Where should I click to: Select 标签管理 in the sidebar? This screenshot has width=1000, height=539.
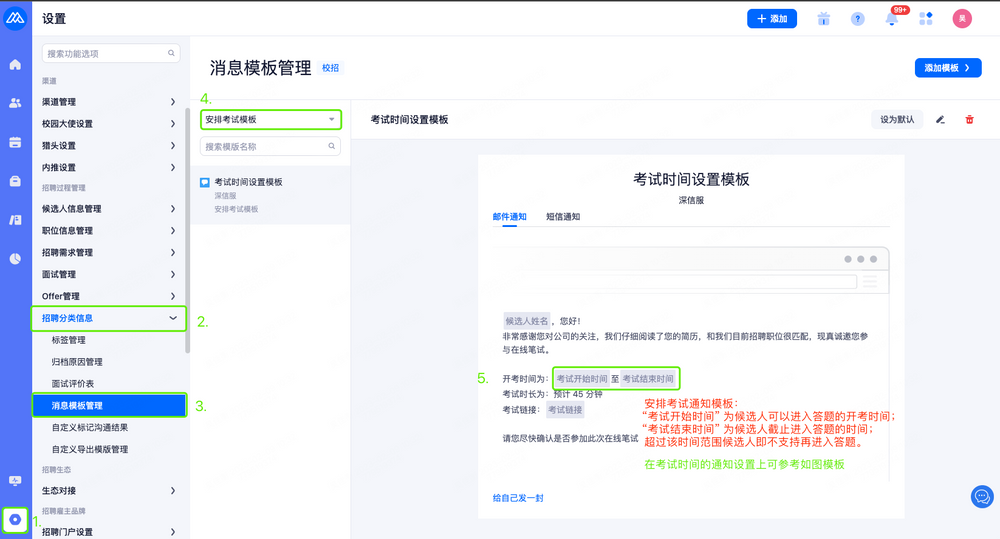pyautogui.click(x=69, y=340)
